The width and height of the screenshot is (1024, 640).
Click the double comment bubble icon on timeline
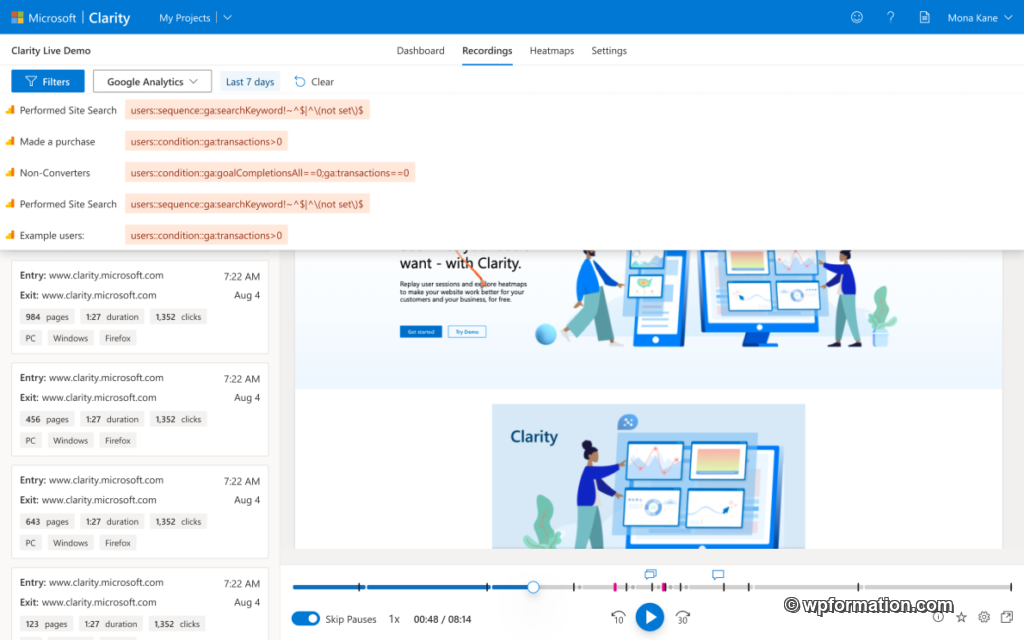click(650, 574)
